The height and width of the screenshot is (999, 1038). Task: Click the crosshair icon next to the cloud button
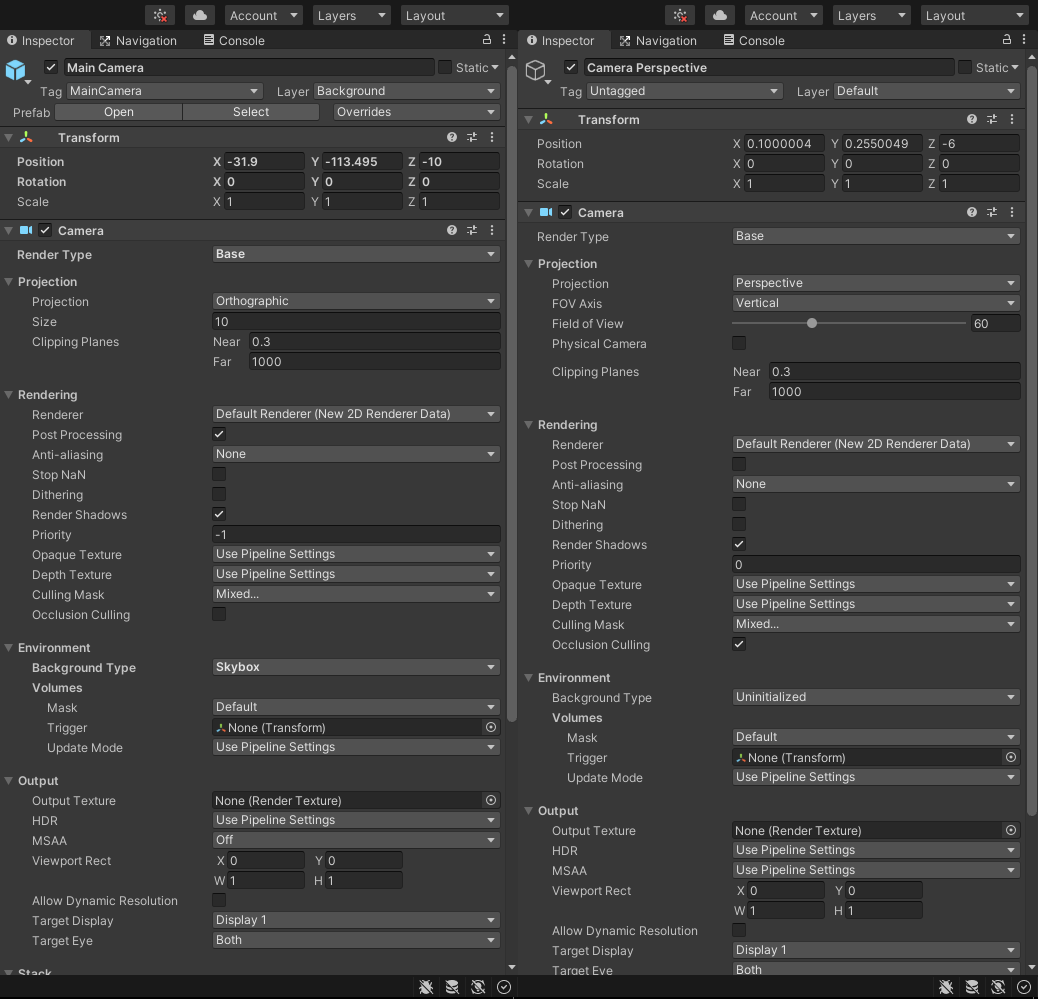point(160,15)
